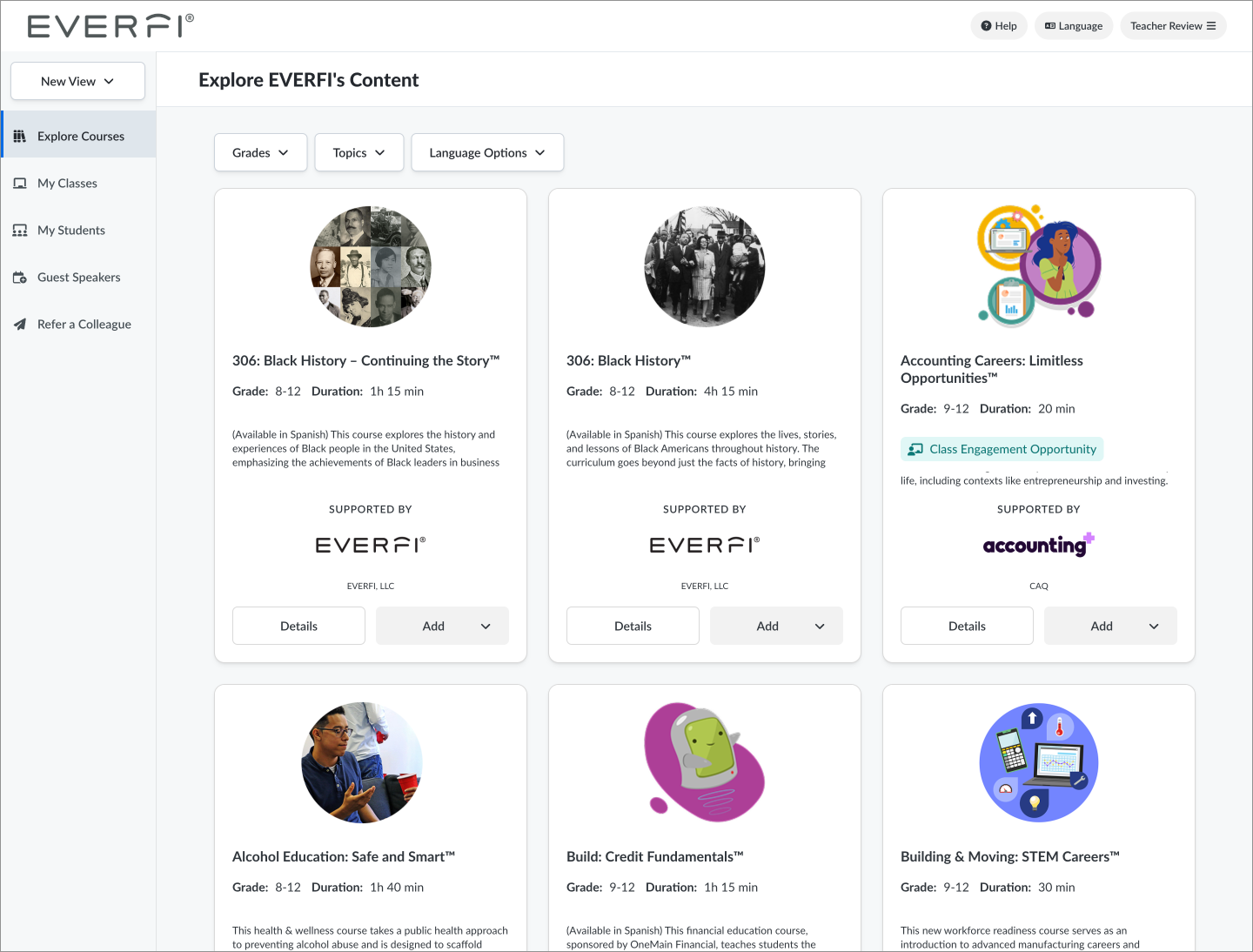Click the EVERFI logo in header

tap(111, 26)
